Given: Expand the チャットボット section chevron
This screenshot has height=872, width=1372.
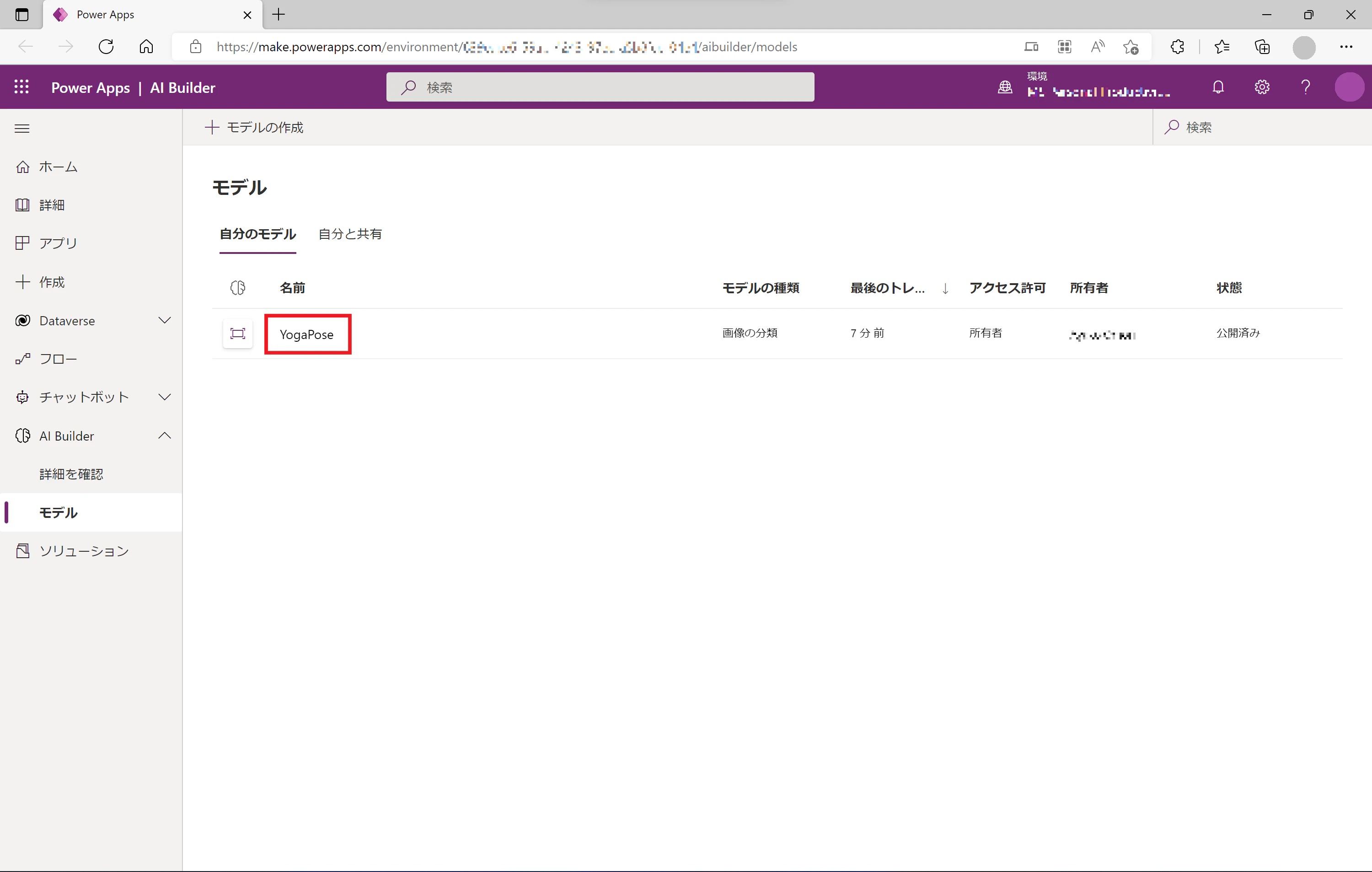Looking at the screenshot, I should 165,397.
